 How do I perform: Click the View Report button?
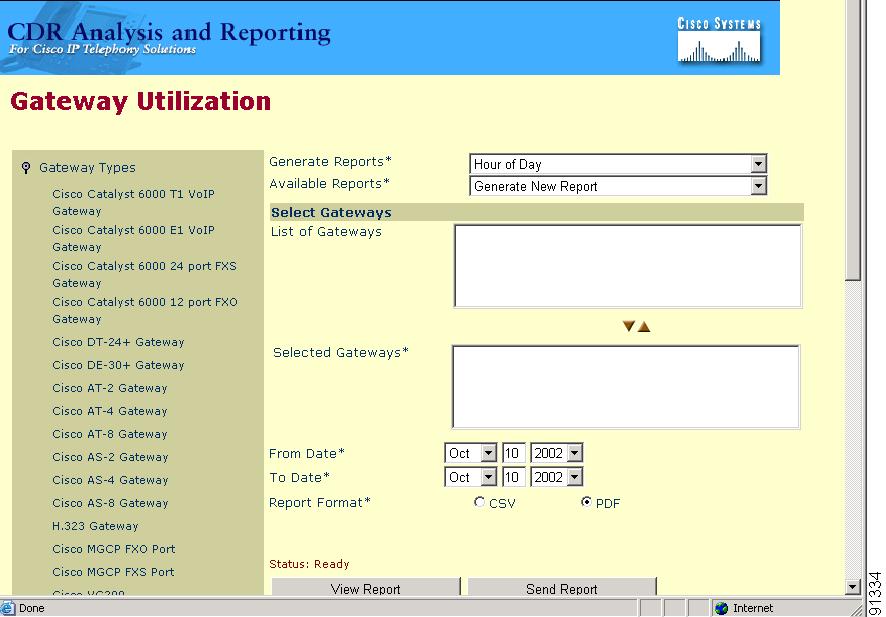click(x=366, y=588)
